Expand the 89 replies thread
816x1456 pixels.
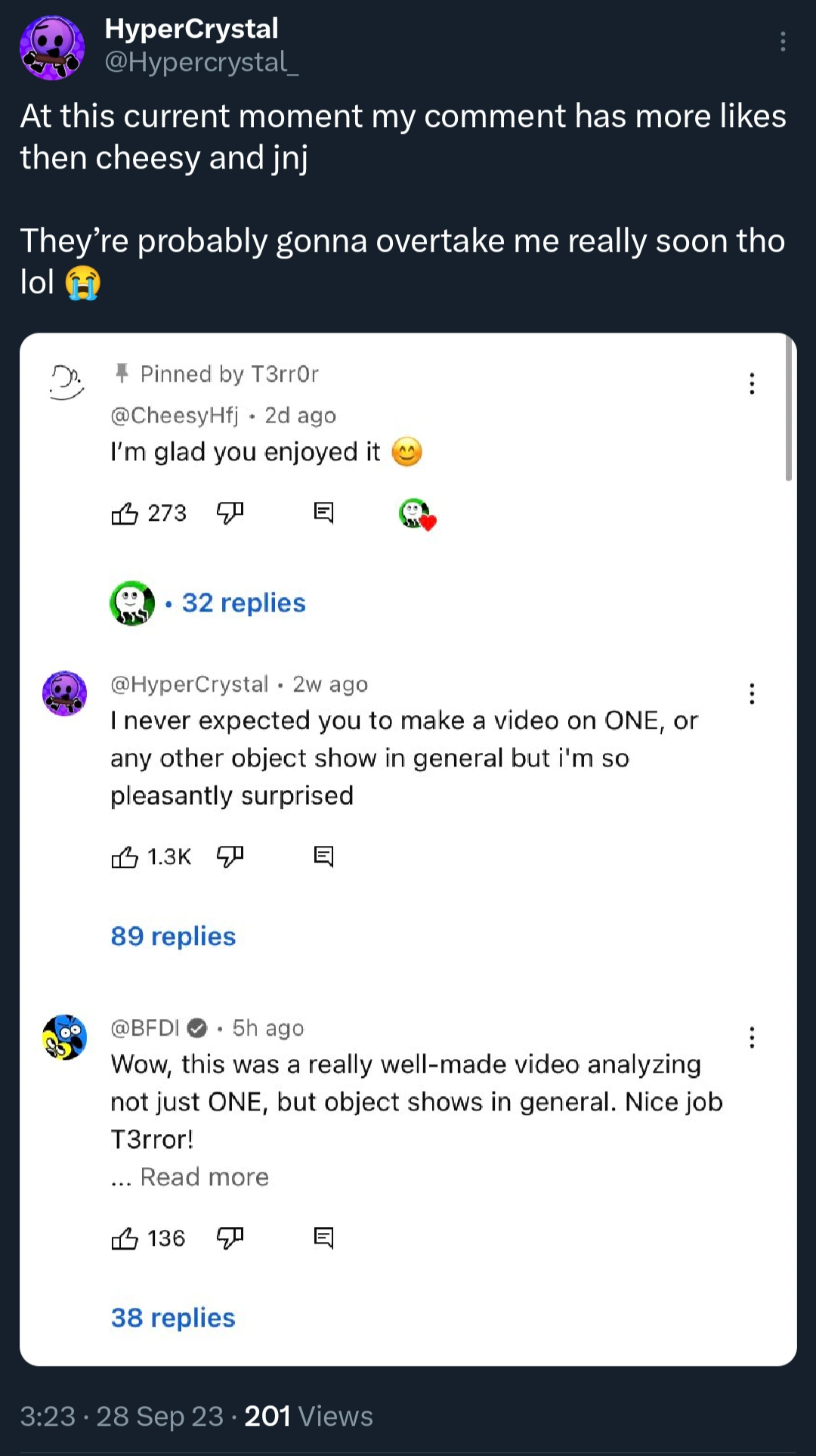[172, 937]
